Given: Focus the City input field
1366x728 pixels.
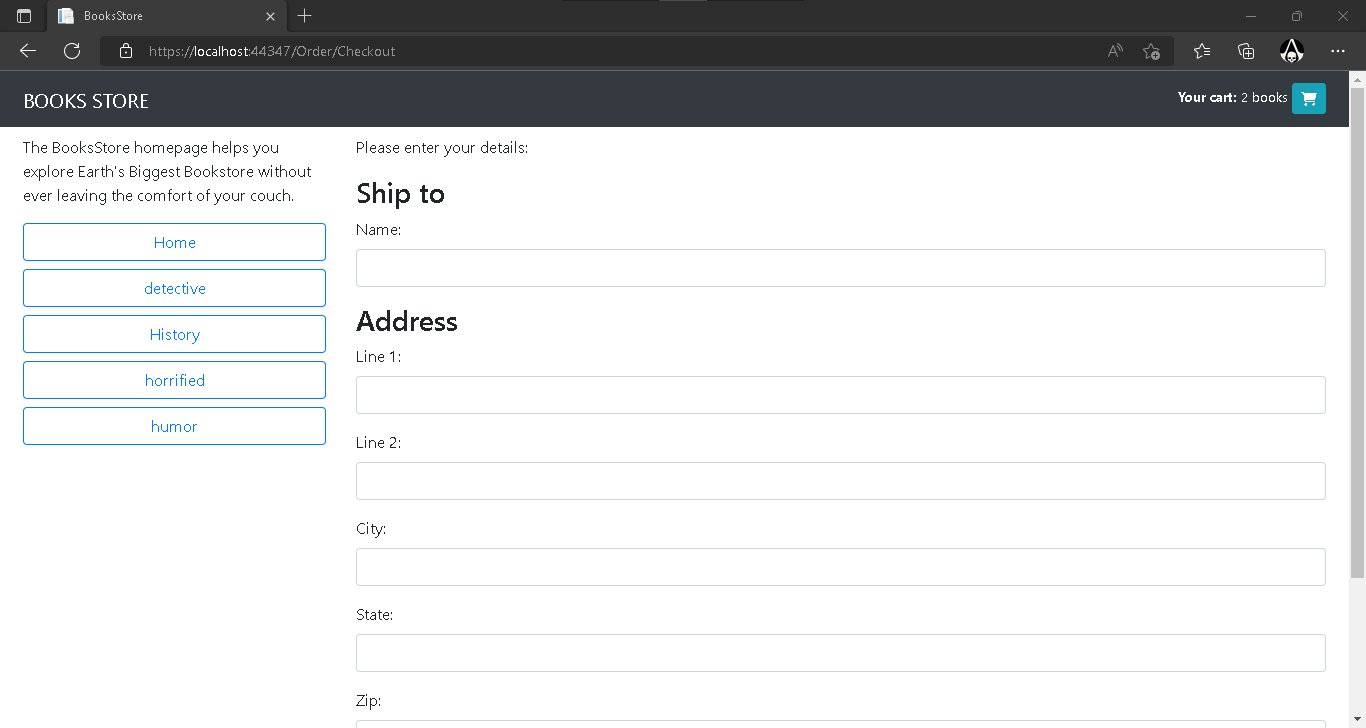Looking at the screenshot, I should tap(841, 567).
